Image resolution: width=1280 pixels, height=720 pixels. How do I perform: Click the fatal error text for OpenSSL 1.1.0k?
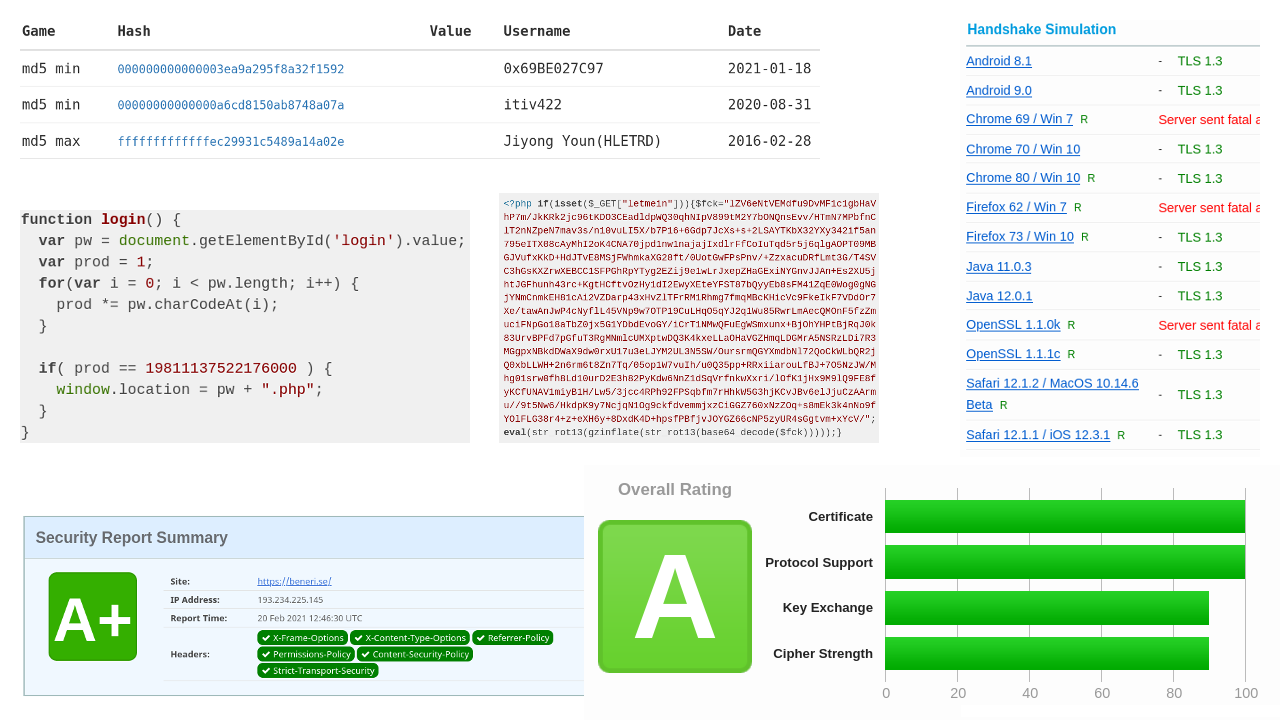[1209, 325]
